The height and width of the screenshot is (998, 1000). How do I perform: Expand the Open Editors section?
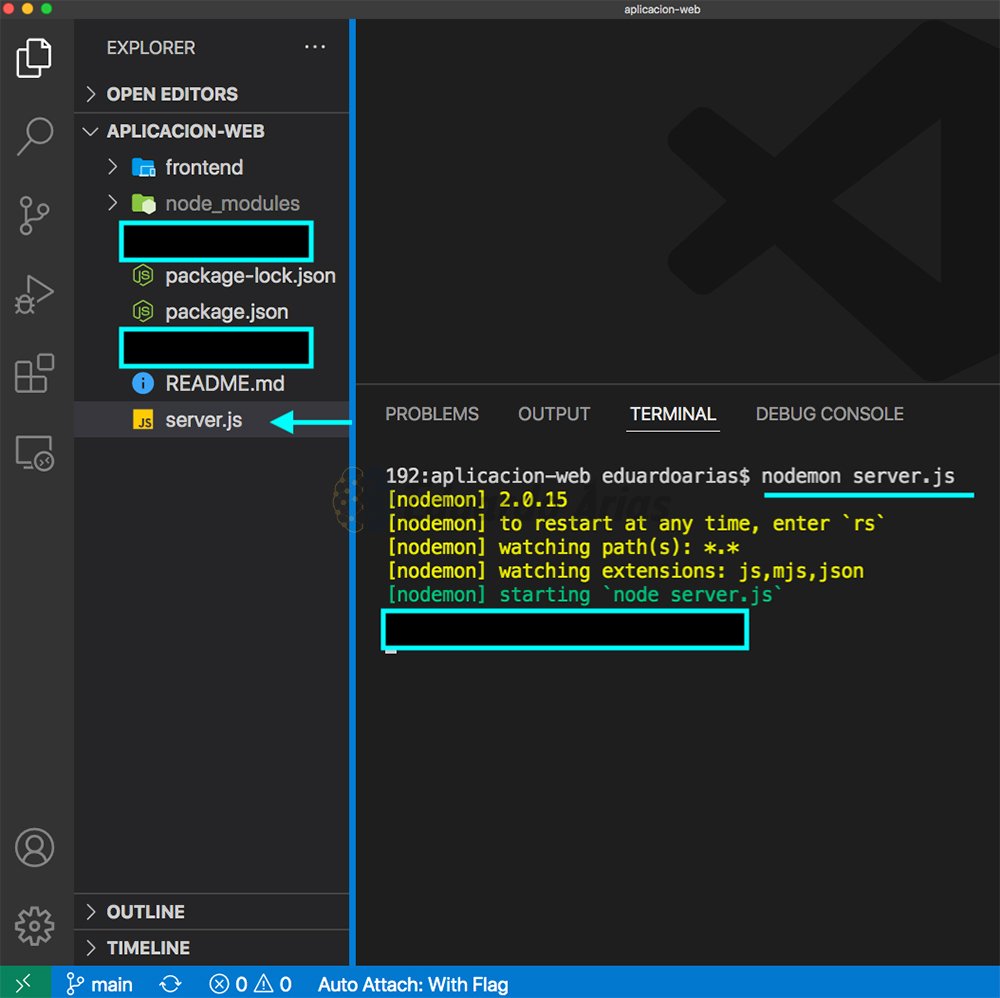tap(212, 94)
